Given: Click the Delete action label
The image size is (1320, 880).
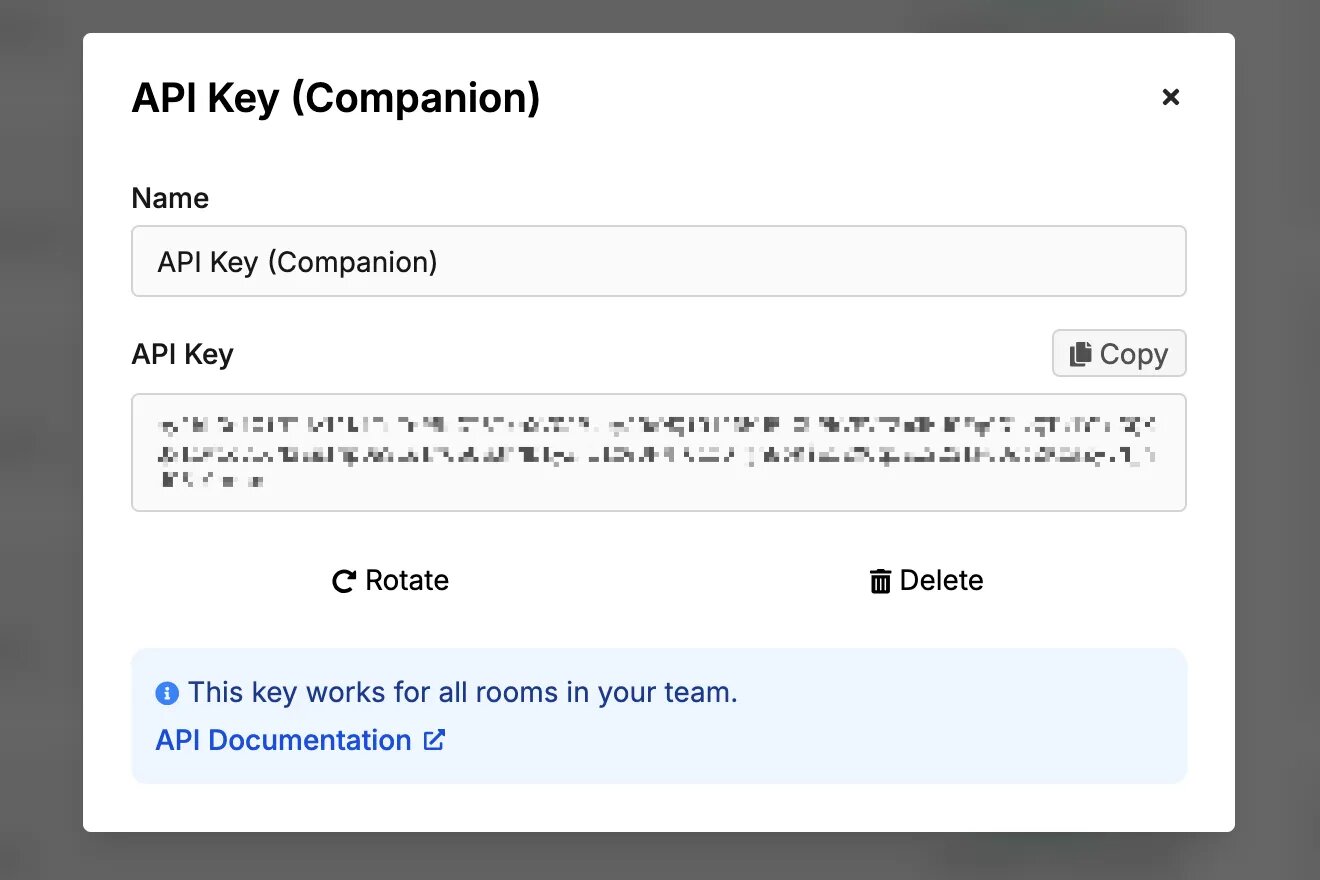Looking at the screenshot, I should tap(943, 580).
